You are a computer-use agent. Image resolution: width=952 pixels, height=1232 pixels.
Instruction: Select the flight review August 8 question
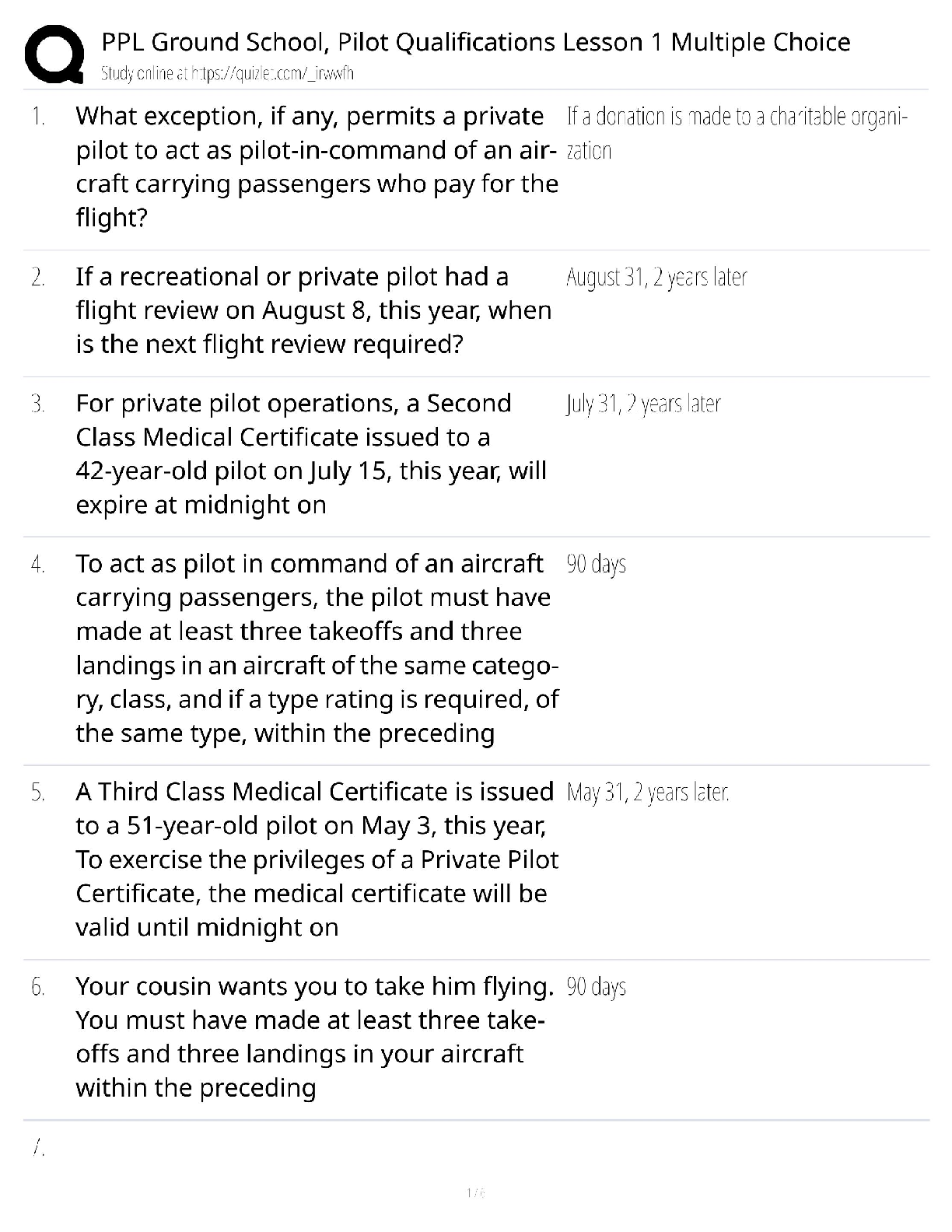click(x=313, y=310)
